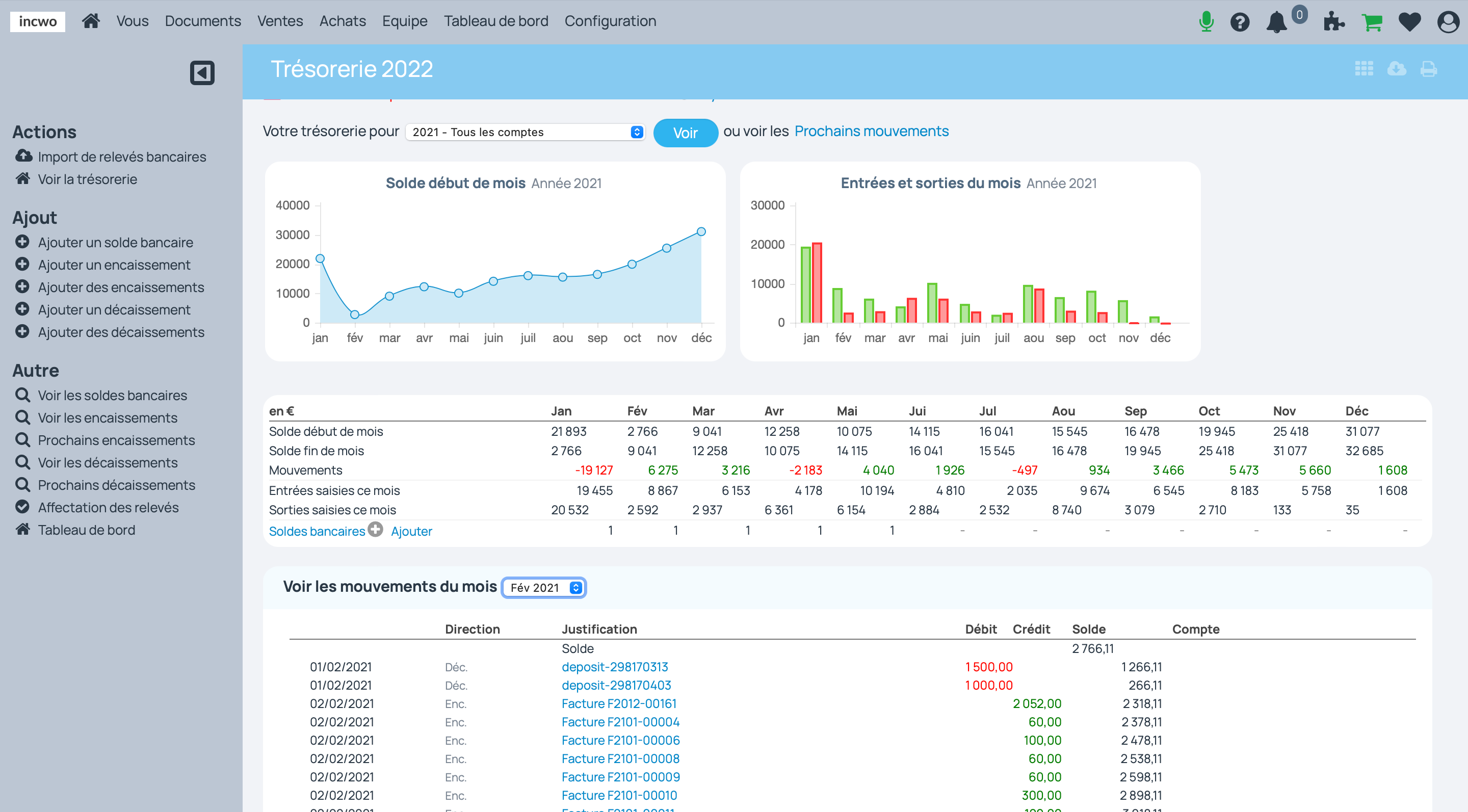The width and height of the screenshot is (1468, 812).
Task: Open invoice Facture F2101-00006
Action: pos(620,740)
